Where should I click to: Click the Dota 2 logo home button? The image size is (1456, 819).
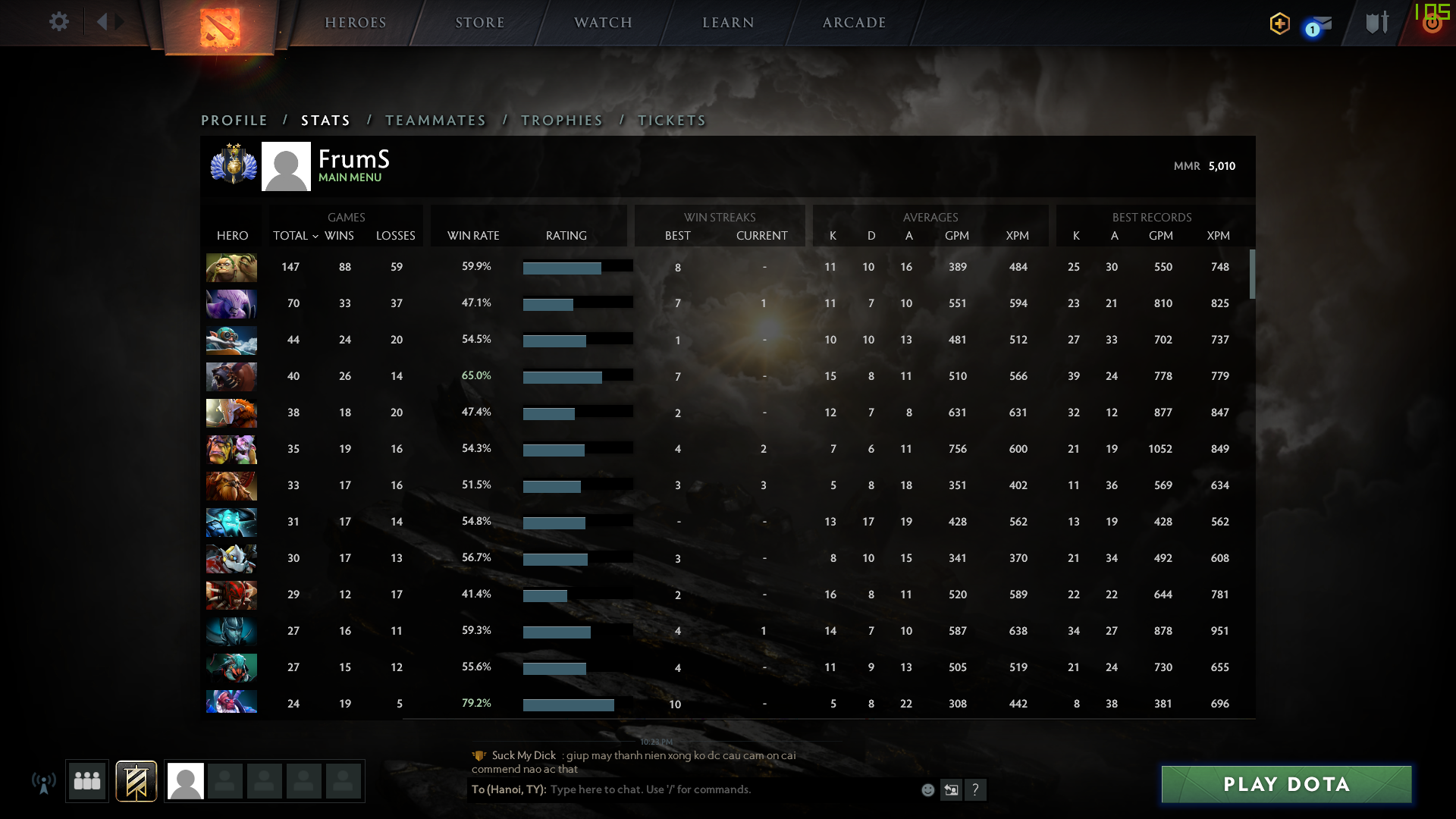(220, 27)
